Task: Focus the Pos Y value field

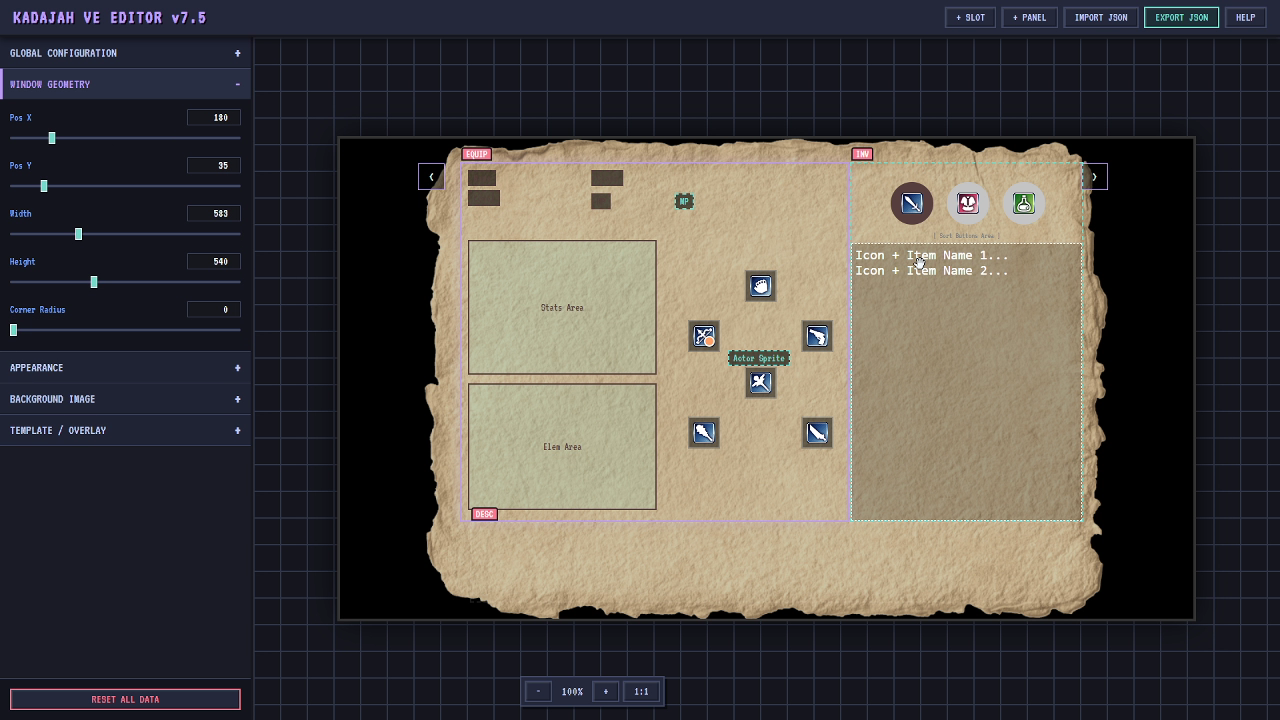Action: click(x=214, y=165)
